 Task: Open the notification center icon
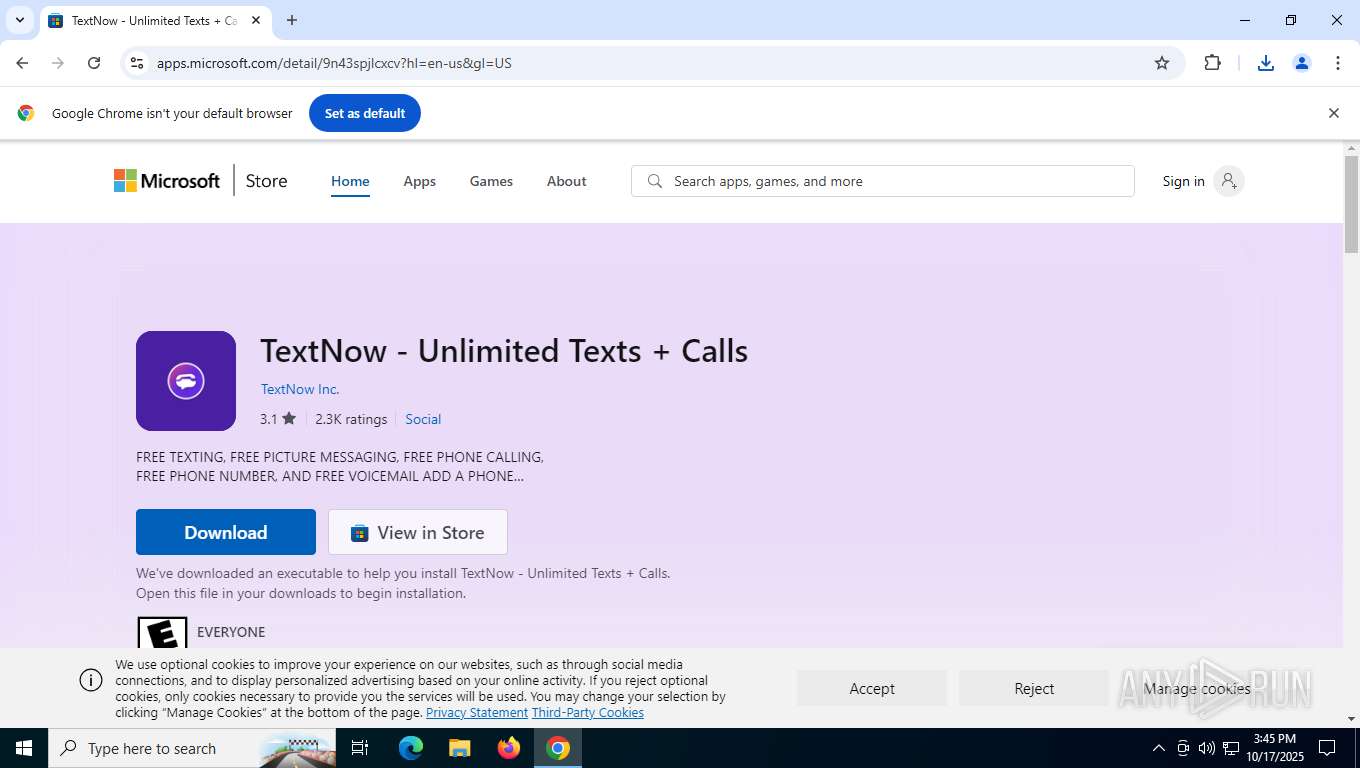point(1327,748)
